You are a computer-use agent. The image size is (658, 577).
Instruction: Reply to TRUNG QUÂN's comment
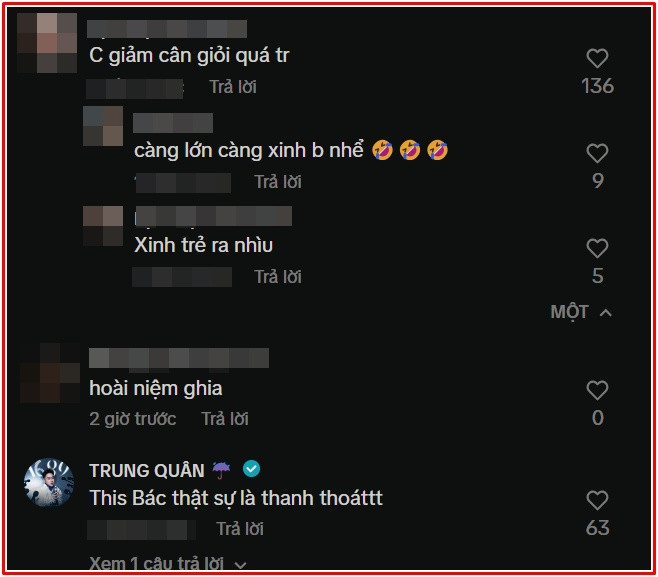tap(240, 529)
